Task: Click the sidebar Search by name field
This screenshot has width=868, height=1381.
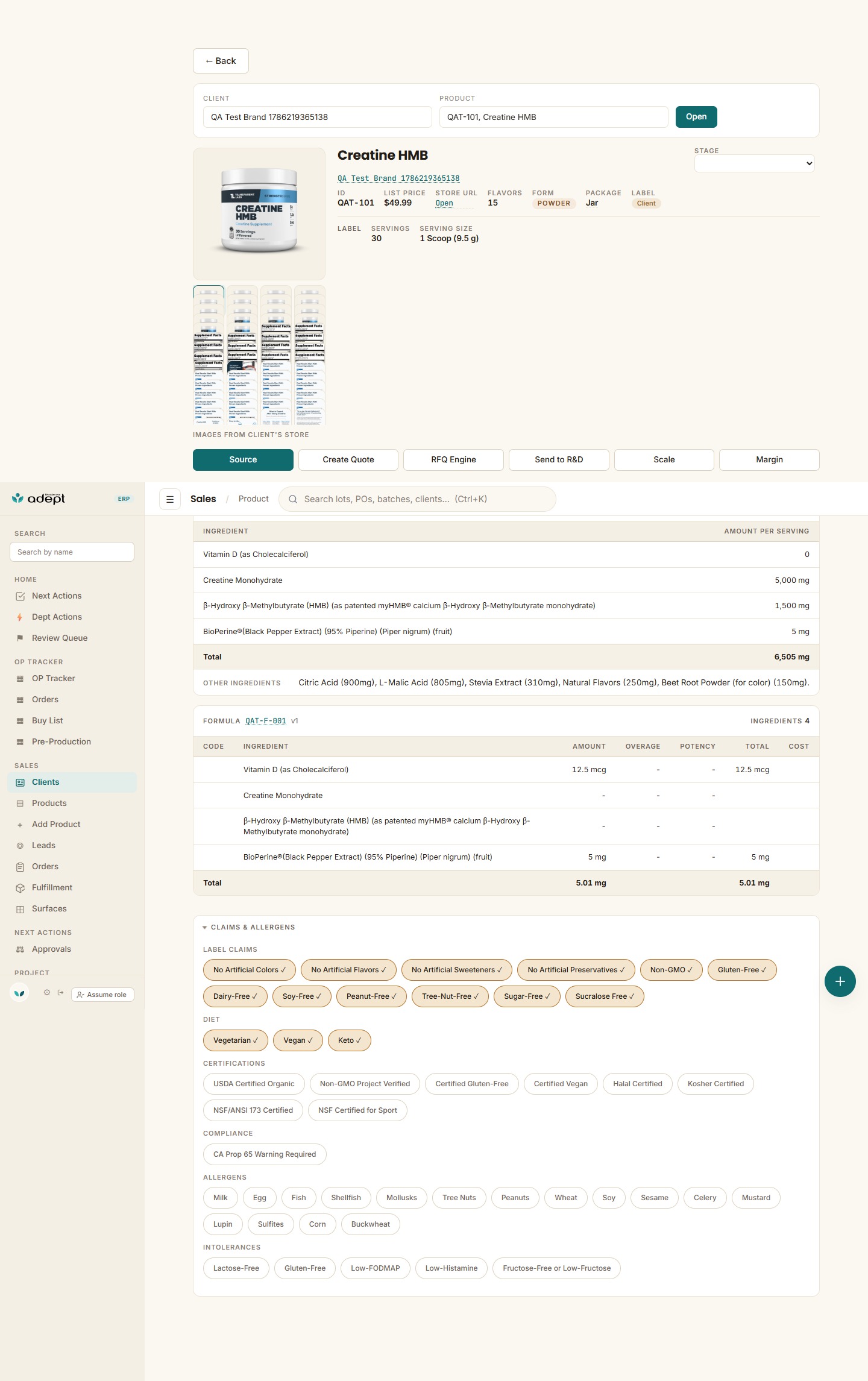Action: [72, 552]
